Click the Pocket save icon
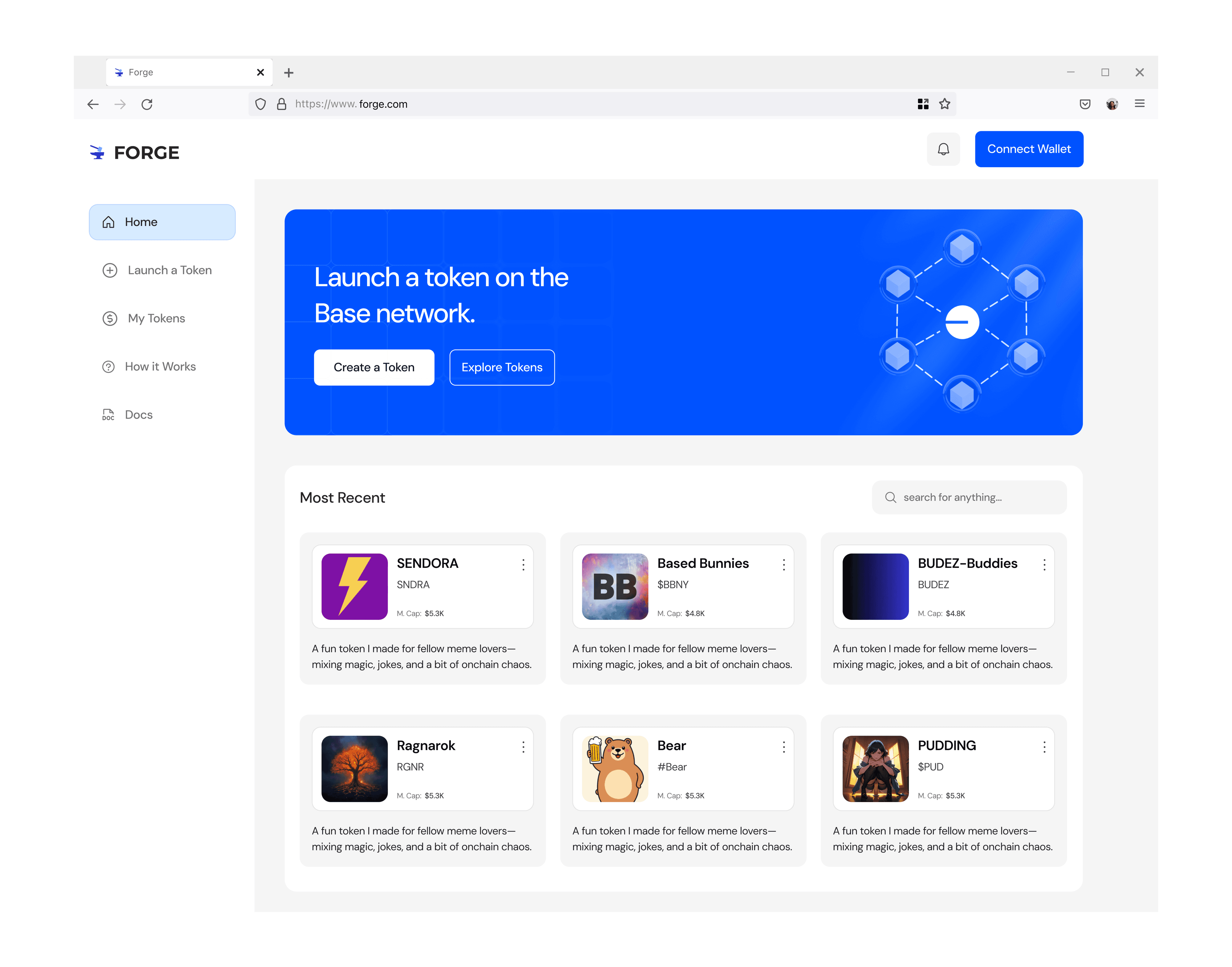The height and width of the screenshot is (967, 1232). coord(1085,104)
